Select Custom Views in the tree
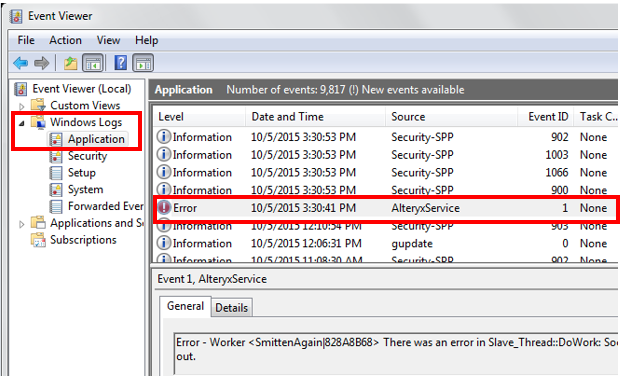 [x=85, y=105]
